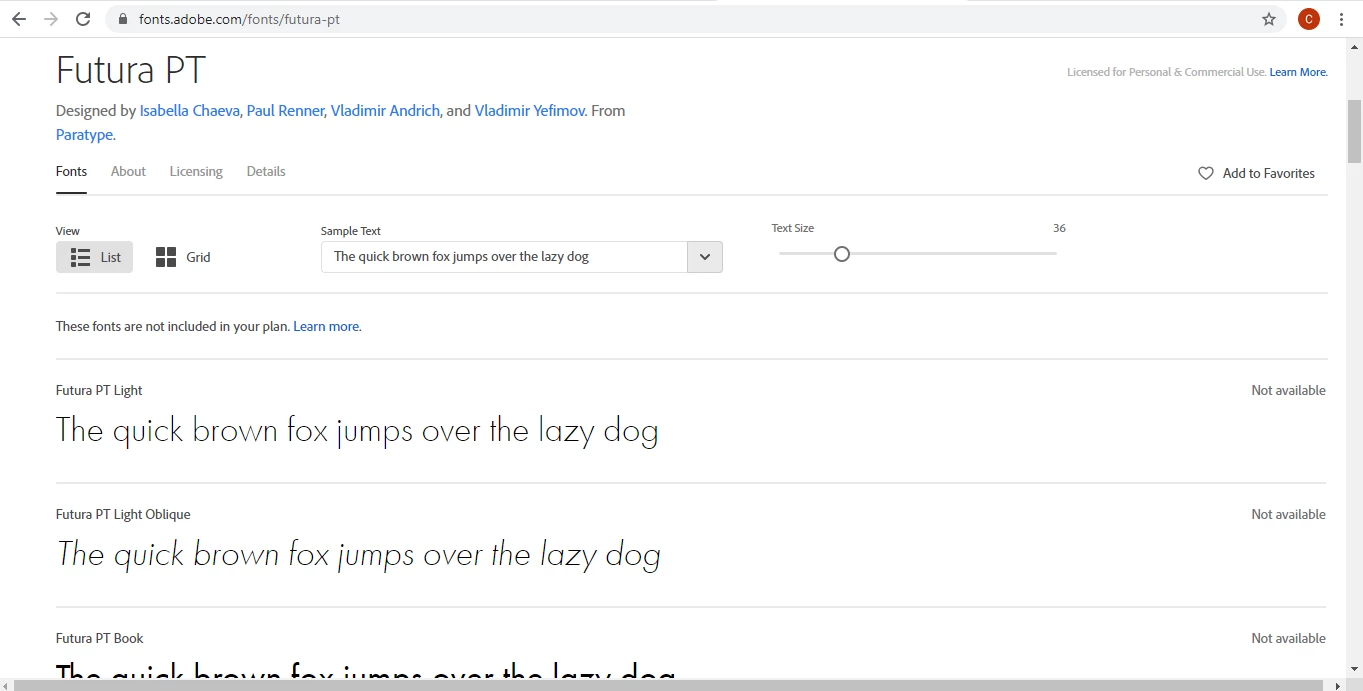The width and height of the screenshot is (1363, 691).
Task: Click the Text Size value 36
Action: pyautogui.click(x=1059, y=228)
